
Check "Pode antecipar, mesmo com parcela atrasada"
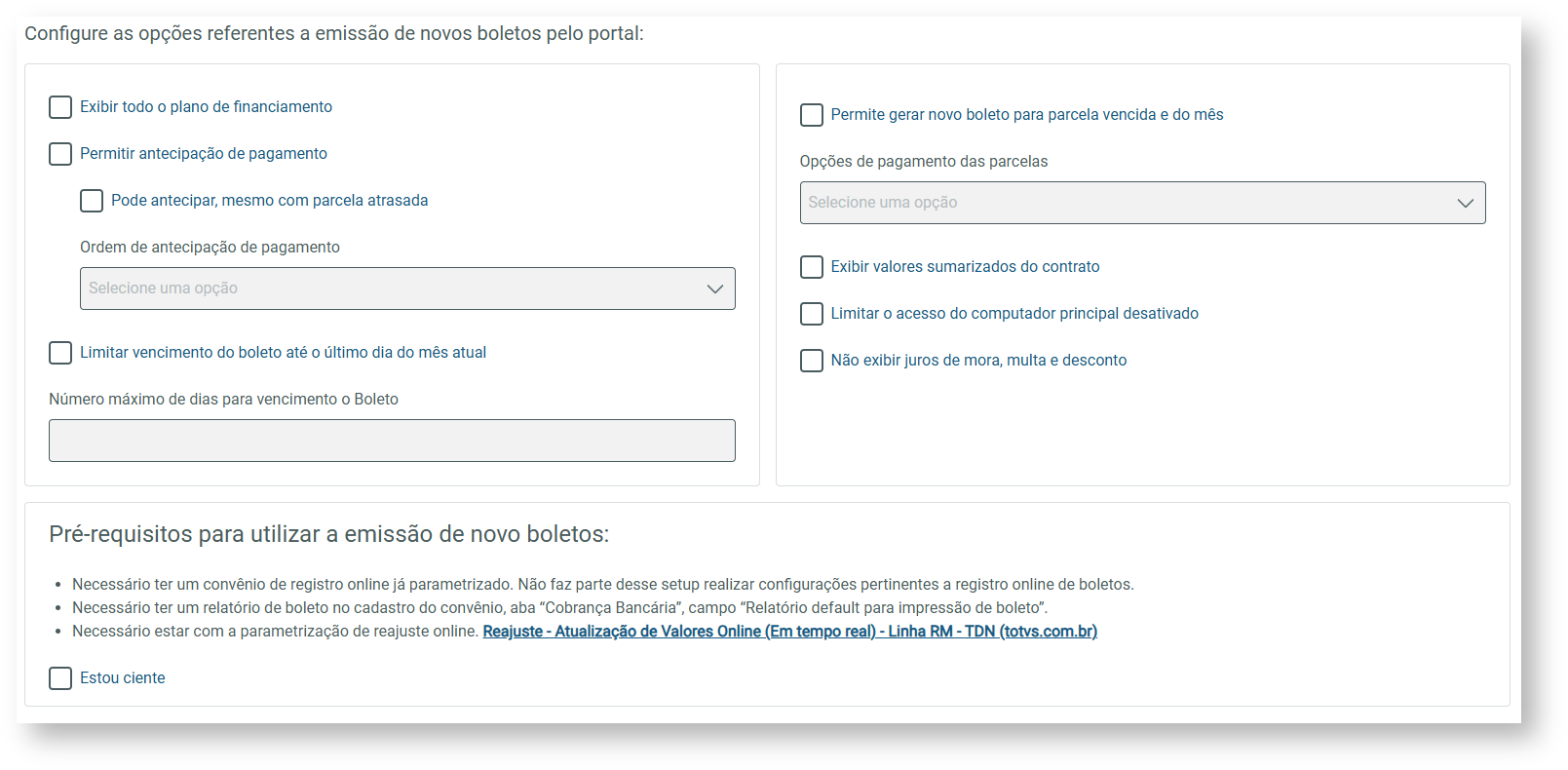pyautogui.click(x=91, y=201)
